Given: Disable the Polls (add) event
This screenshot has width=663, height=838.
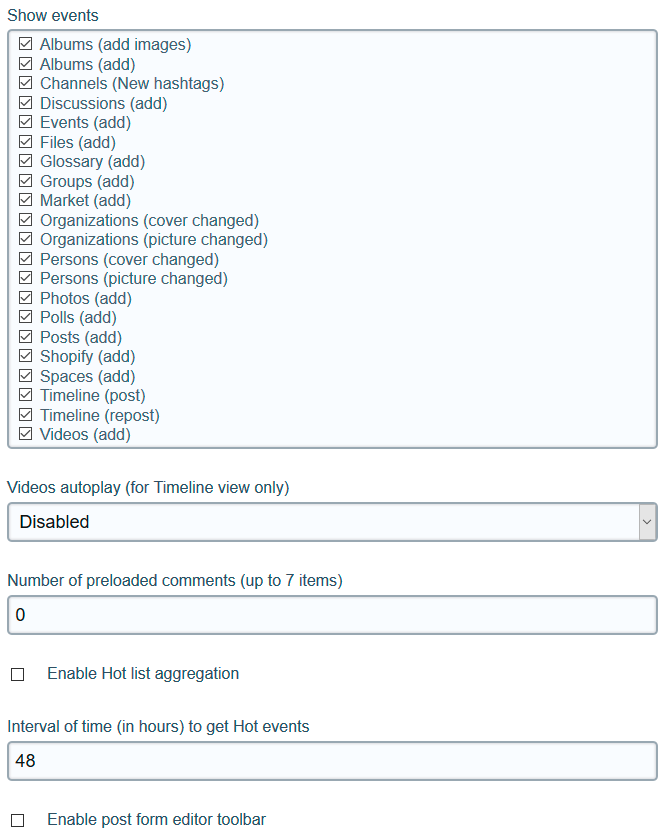Looking at the screenshot, I should (26, 318).
